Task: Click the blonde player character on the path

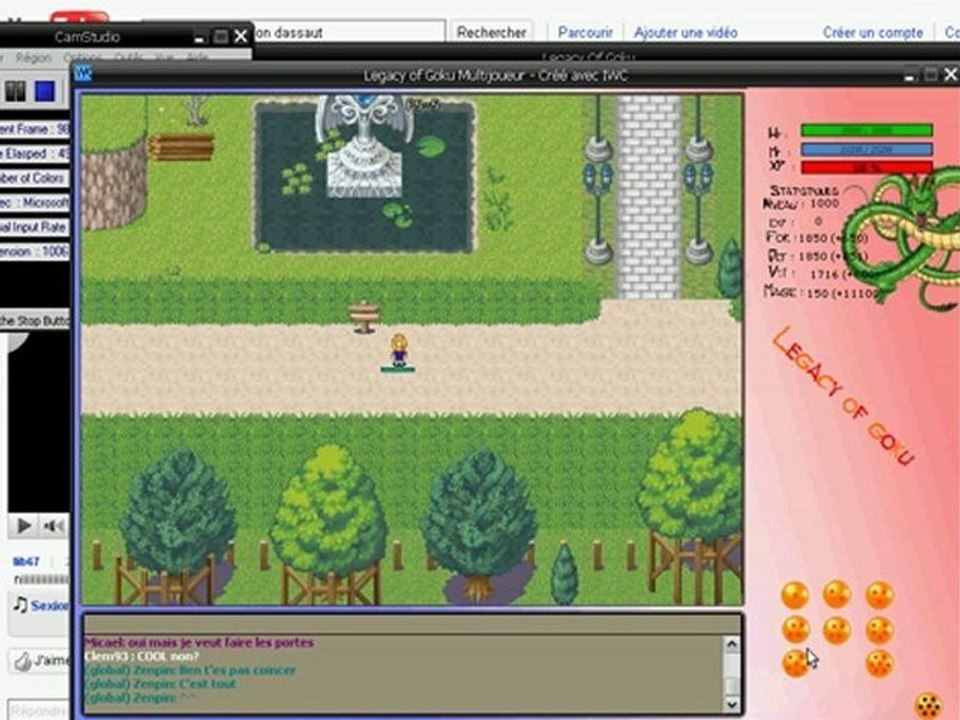Action: tap(399, 351)
